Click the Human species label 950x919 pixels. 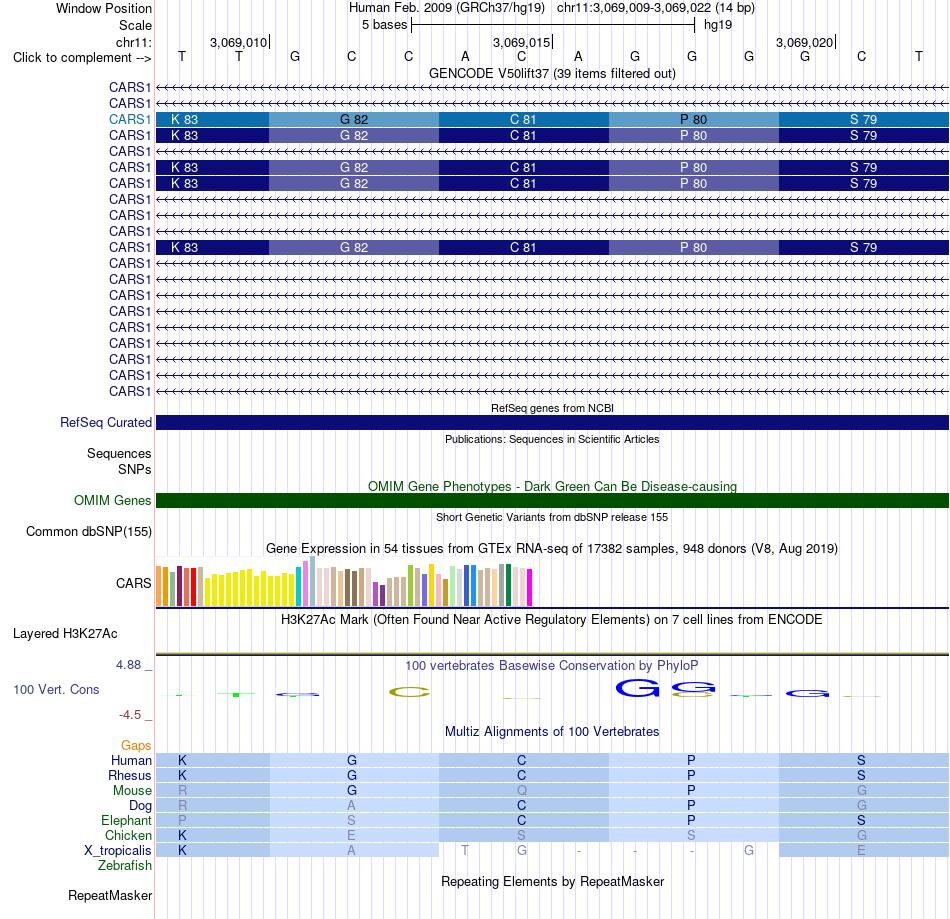coord(131,760)
